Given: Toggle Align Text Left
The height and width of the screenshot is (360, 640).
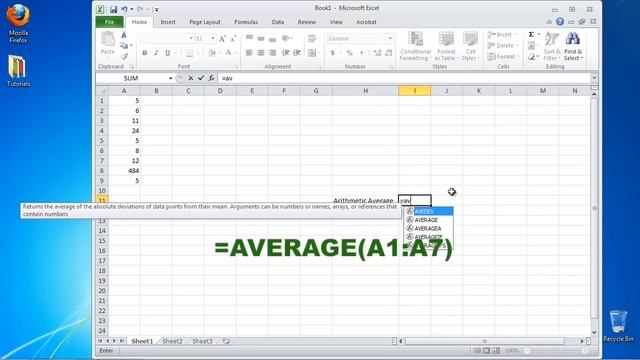Looking at the screenshot, I should coord(249,53).
